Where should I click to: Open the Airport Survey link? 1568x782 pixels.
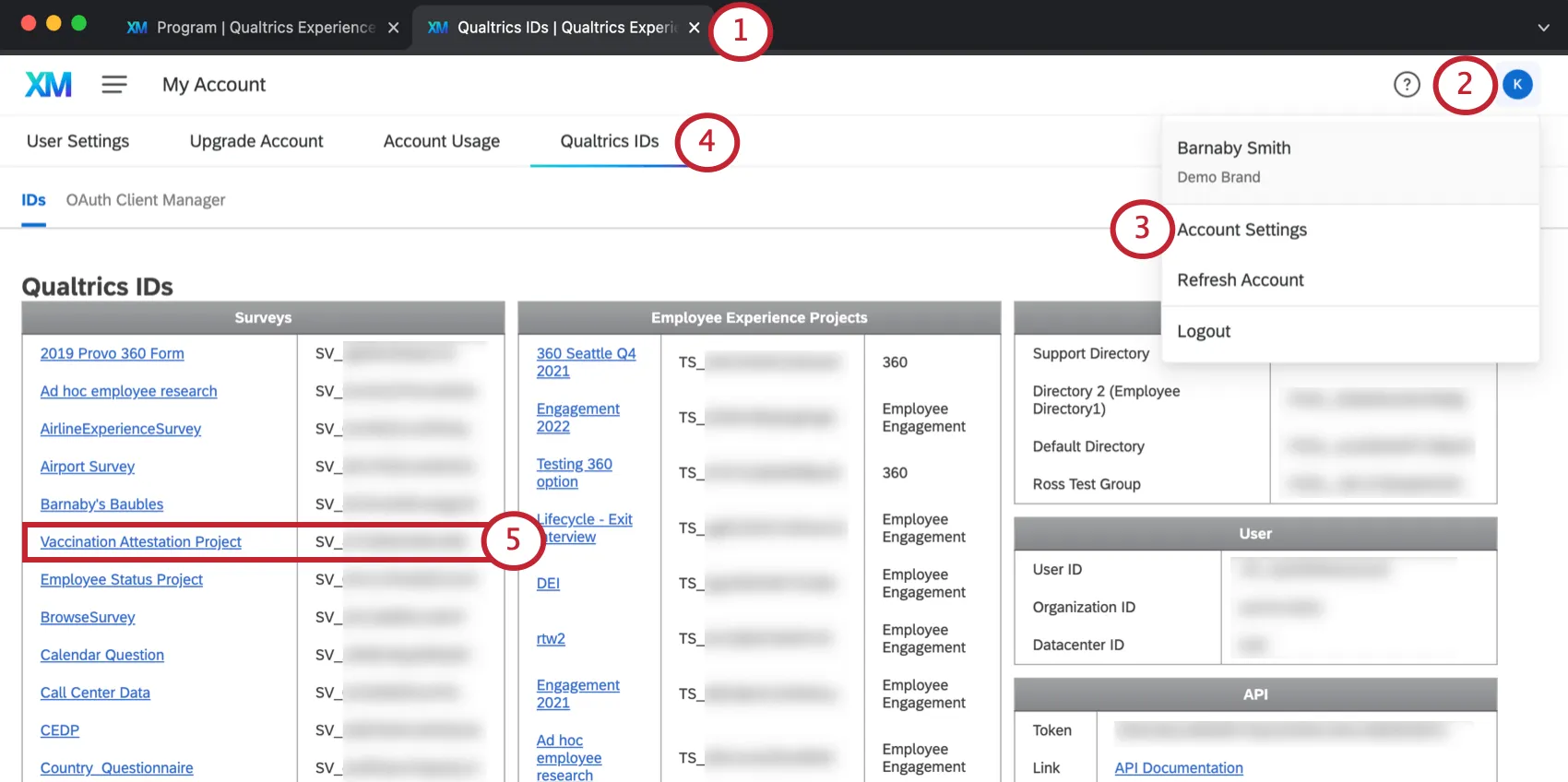pyautogui.click(x=88, y=467)
